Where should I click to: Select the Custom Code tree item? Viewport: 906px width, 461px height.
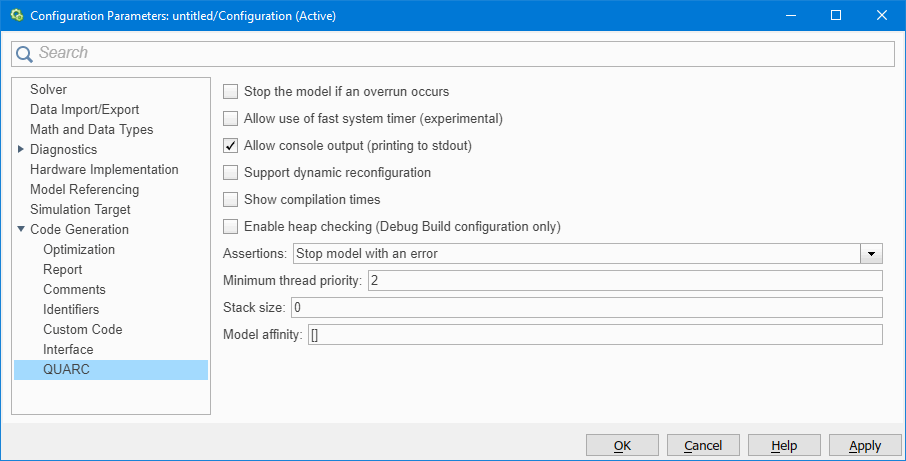(82, 330)
